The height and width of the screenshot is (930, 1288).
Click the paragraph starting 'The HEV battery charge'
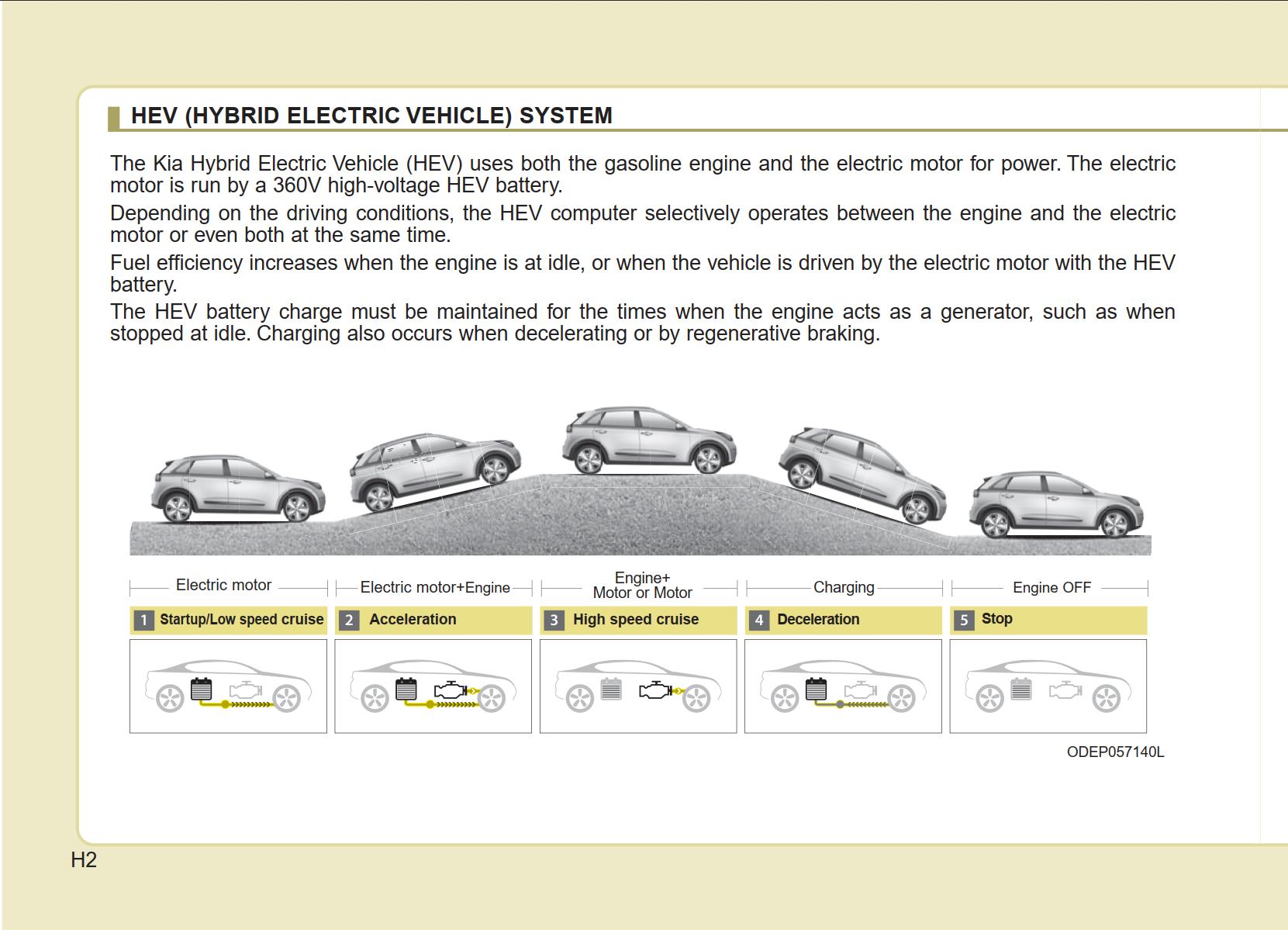point(643,323)
